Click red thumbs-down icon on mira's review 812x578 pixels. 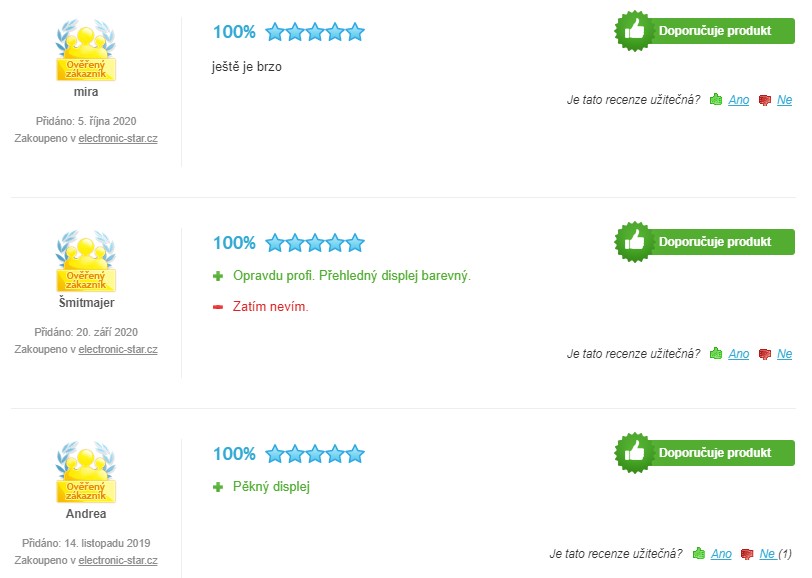coord(764,100)
